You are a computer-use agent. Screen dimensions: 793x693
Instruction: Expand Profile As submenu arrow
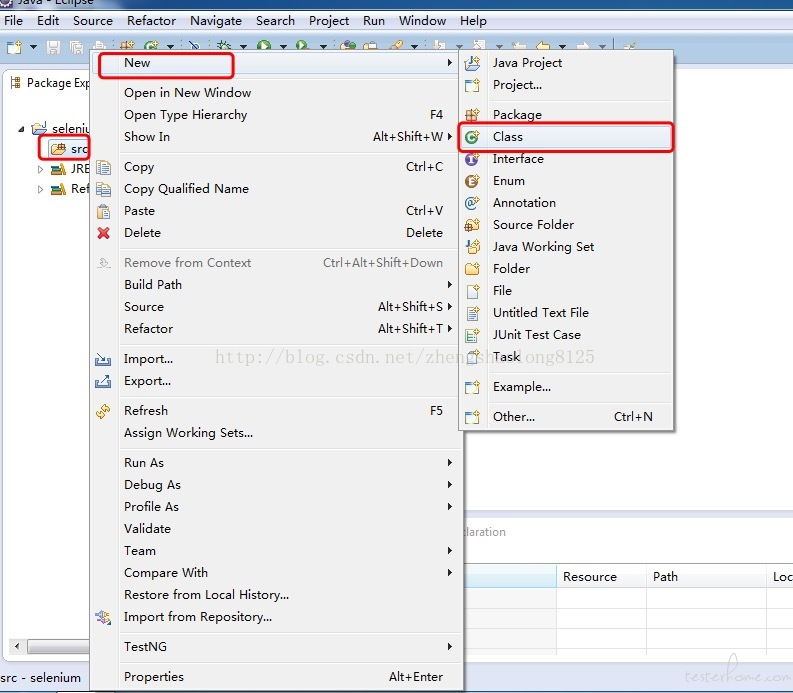[450, 507]
